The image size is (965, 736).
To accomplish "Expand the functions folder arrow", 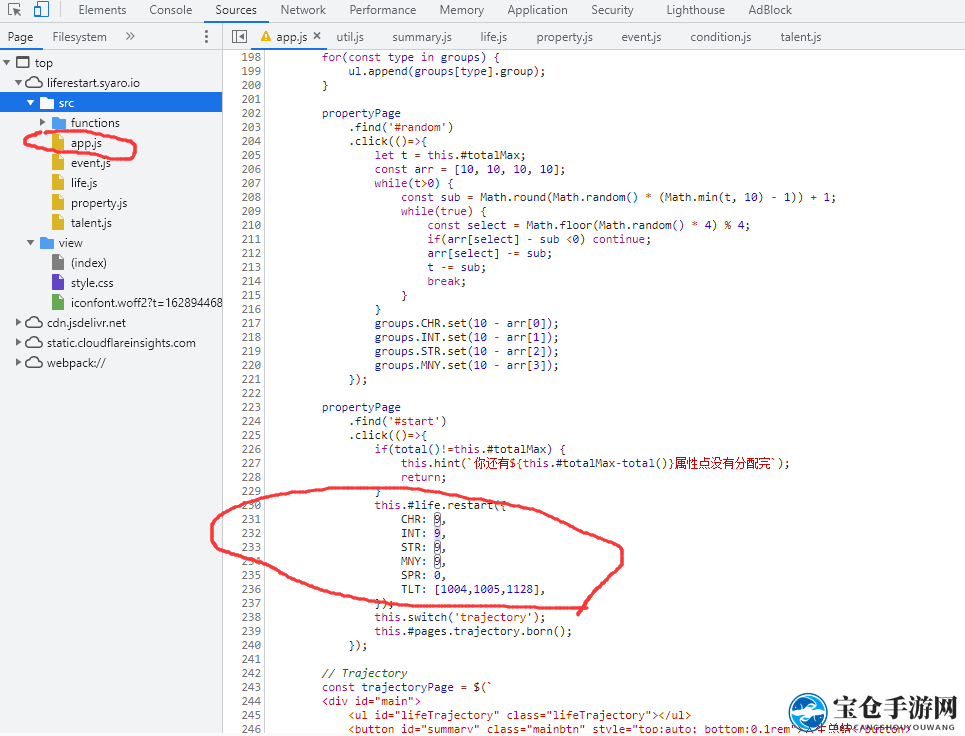I will click(42, 122).
